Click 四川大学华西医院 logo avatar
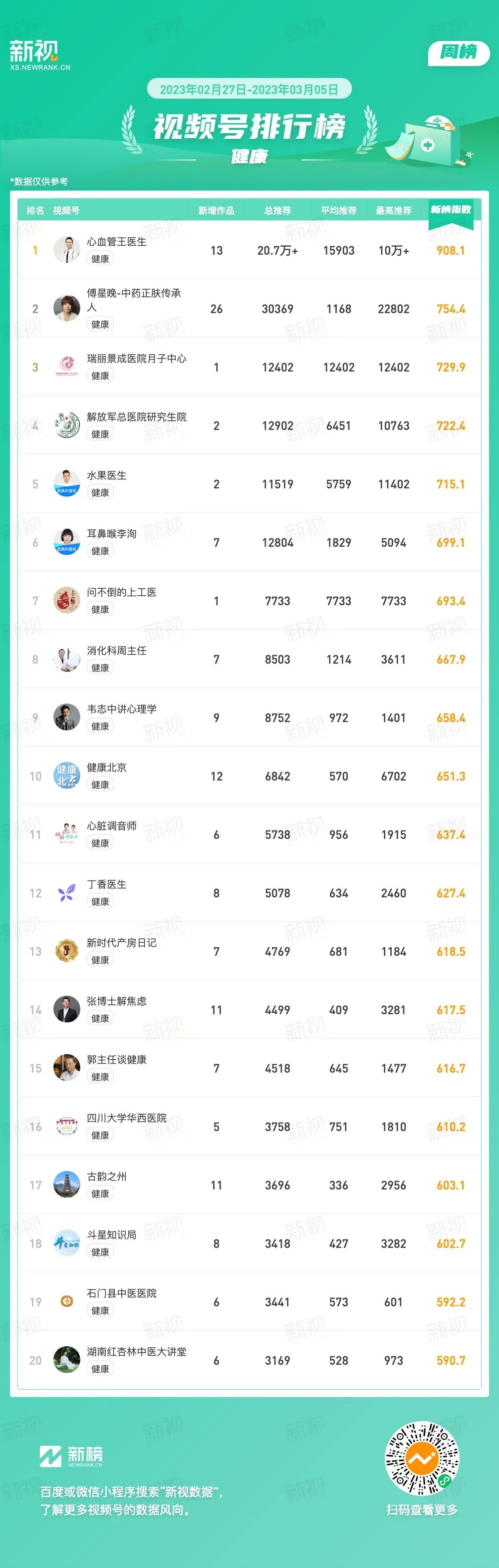 pos(67,1127)
